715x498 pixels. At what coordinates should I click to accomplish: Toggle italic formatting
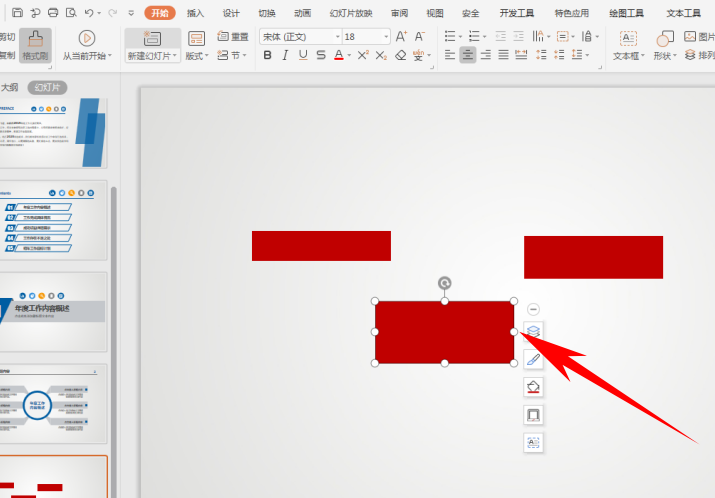click(285, 56)
